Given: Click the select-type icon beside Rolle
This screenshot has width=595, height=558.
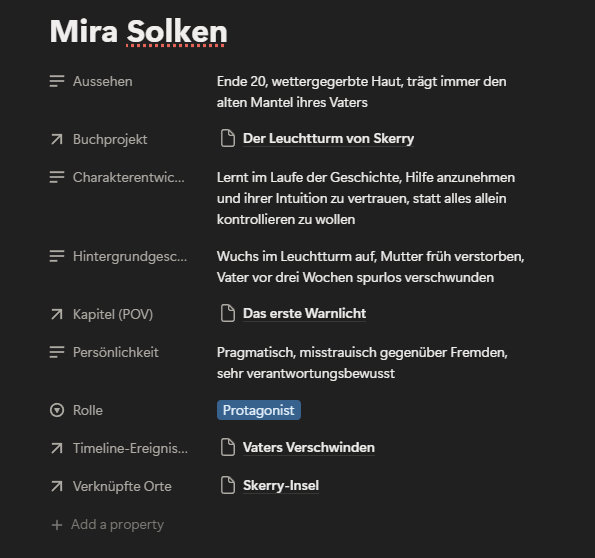Looking at the screenshot, I should (x=57, y=410).
